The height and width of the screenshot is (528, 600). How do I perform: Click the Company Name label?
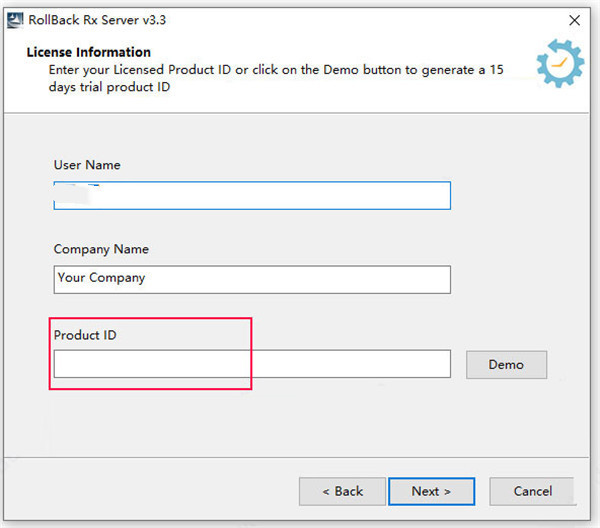(x=101, y=249)
